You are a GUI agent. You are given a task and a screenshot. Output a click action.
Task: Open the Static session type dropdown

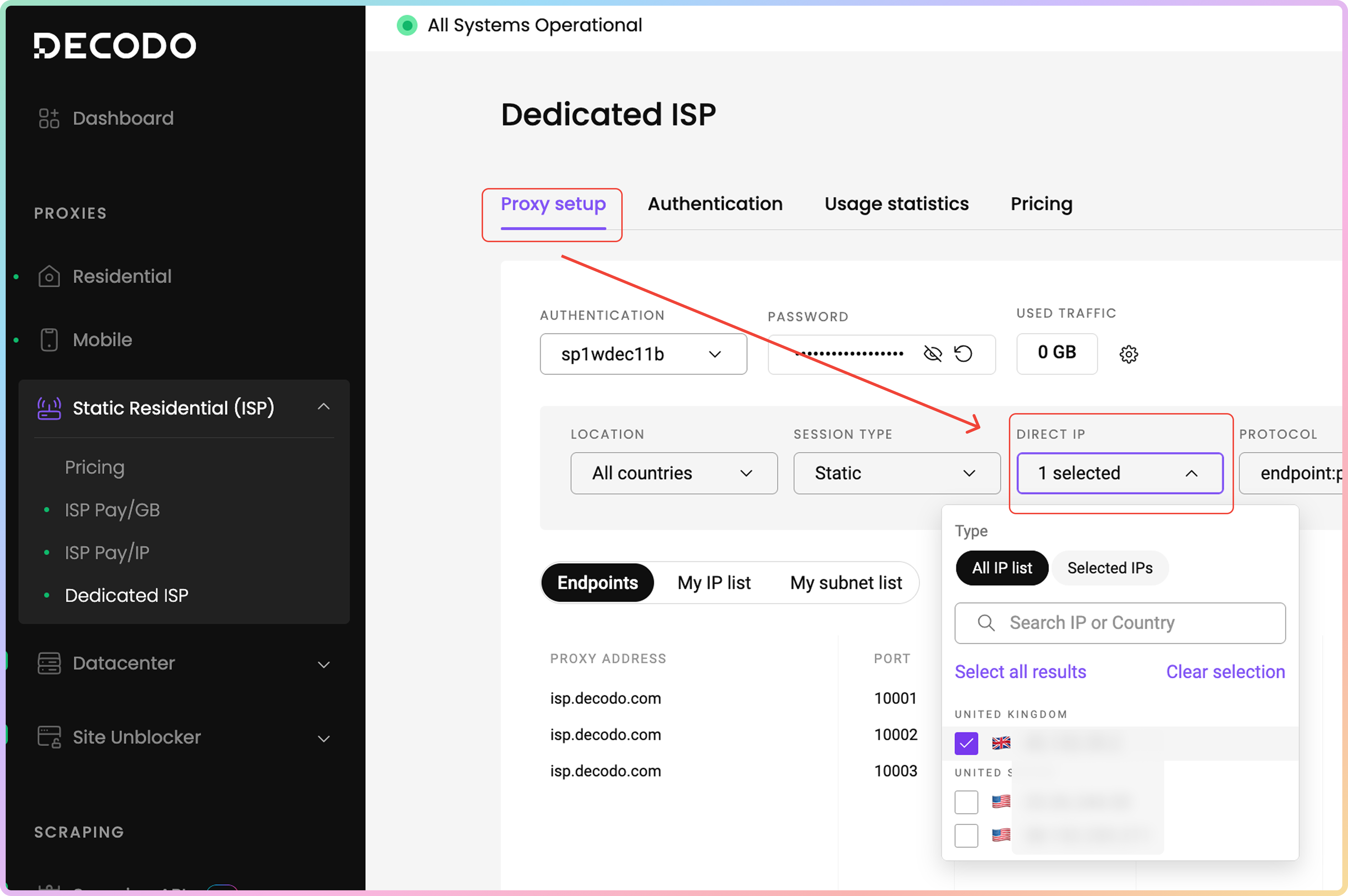[x=896, y=473]
